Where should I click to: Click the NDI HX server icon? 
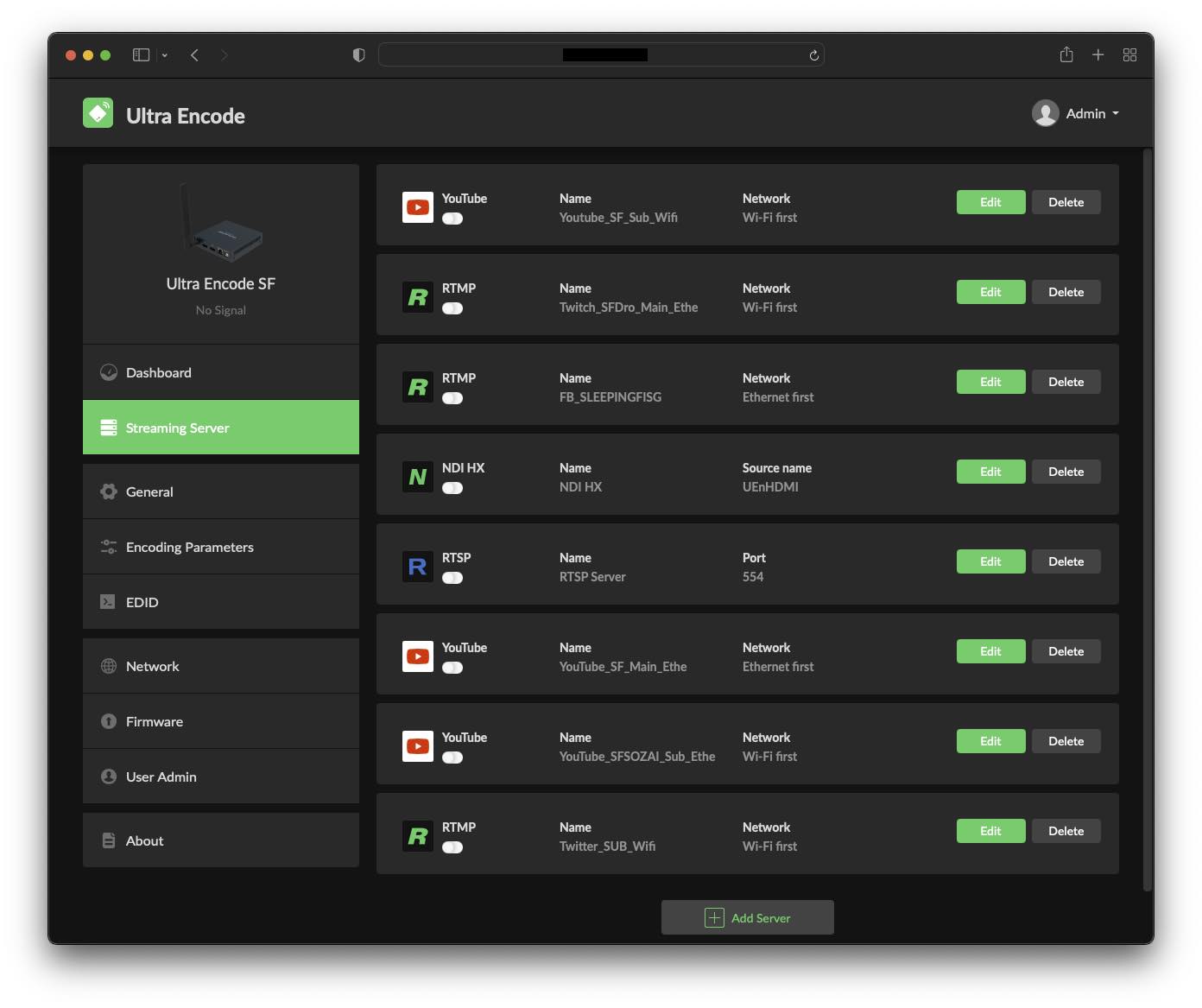tap(418, 477)
